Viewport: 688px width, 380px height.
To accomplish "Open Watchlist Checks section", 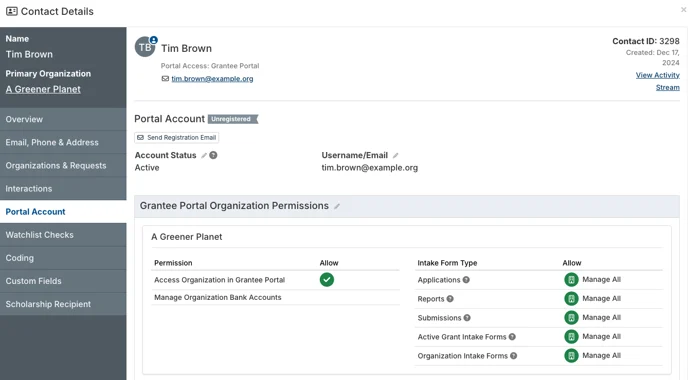I will [63, 235].
